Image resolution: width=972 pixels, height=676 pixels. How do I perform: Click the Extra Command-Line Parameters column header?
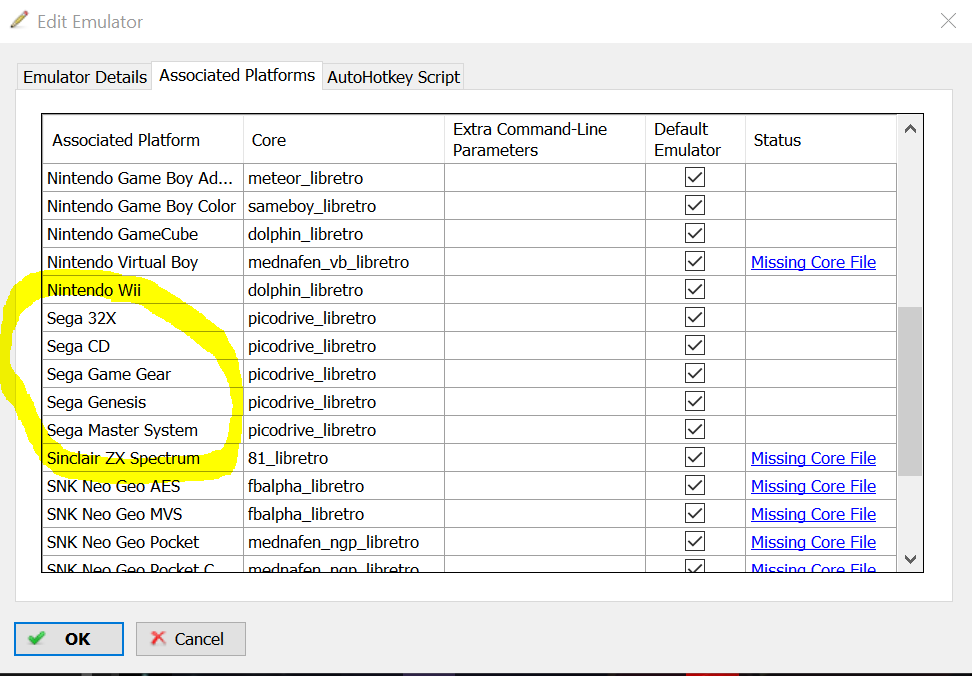pyautogui.click(x=545, y=139)
